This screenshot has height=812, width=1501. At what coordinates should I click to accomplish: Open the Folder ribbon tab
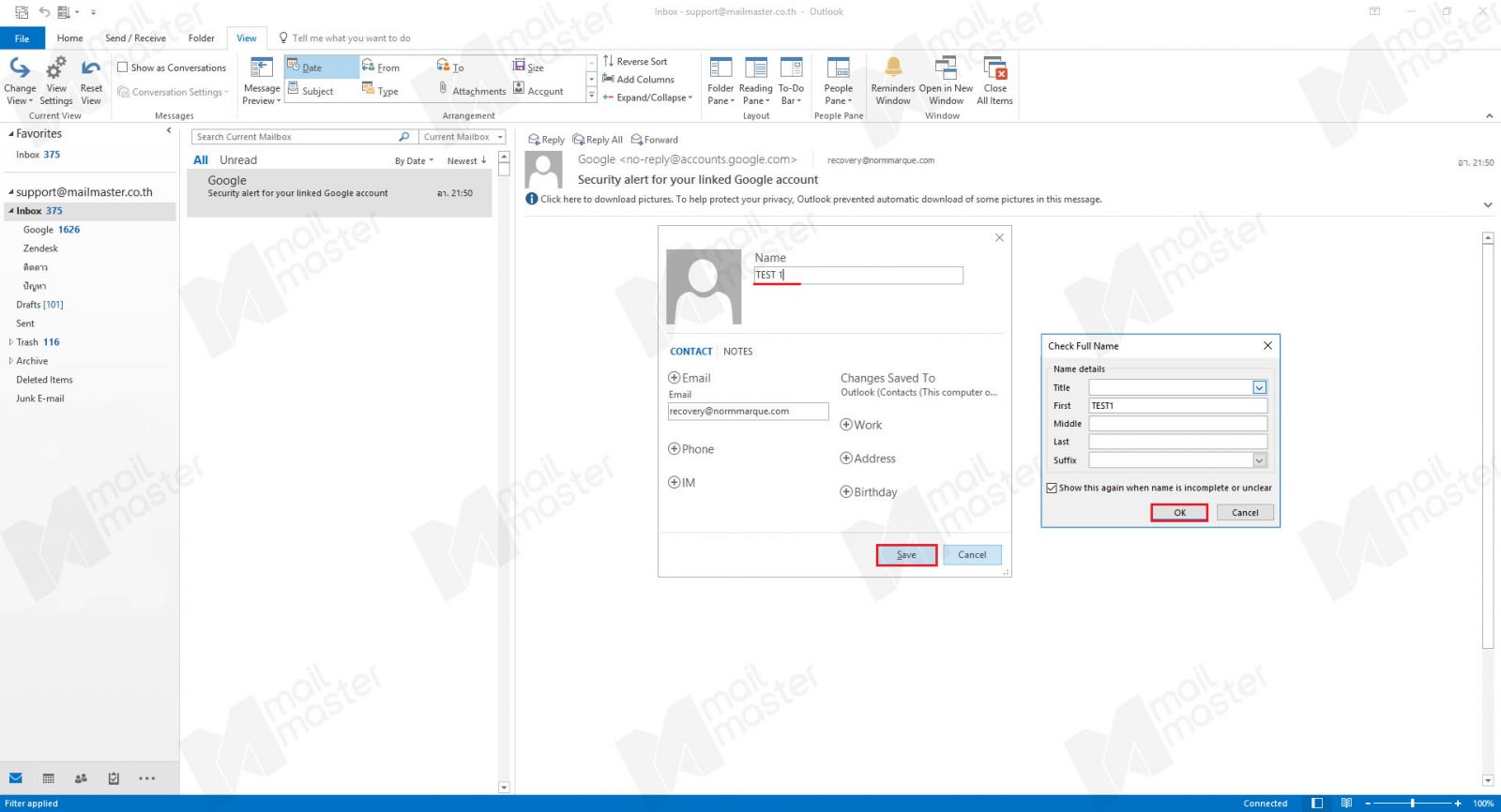pyautogui.click(x=201, y=38)
